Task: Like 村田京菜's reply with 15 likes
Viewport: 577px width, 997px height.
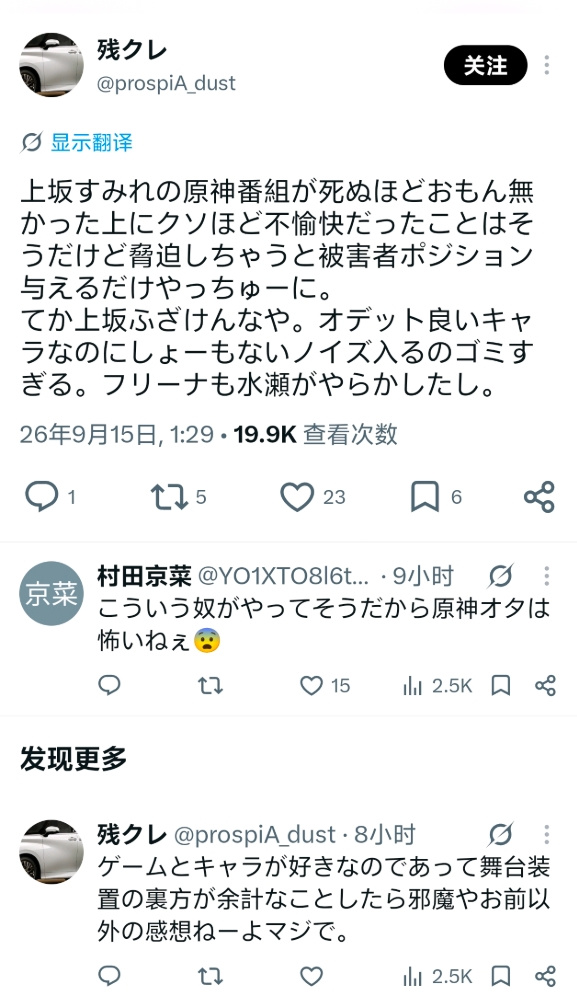Action: point(311,685)
